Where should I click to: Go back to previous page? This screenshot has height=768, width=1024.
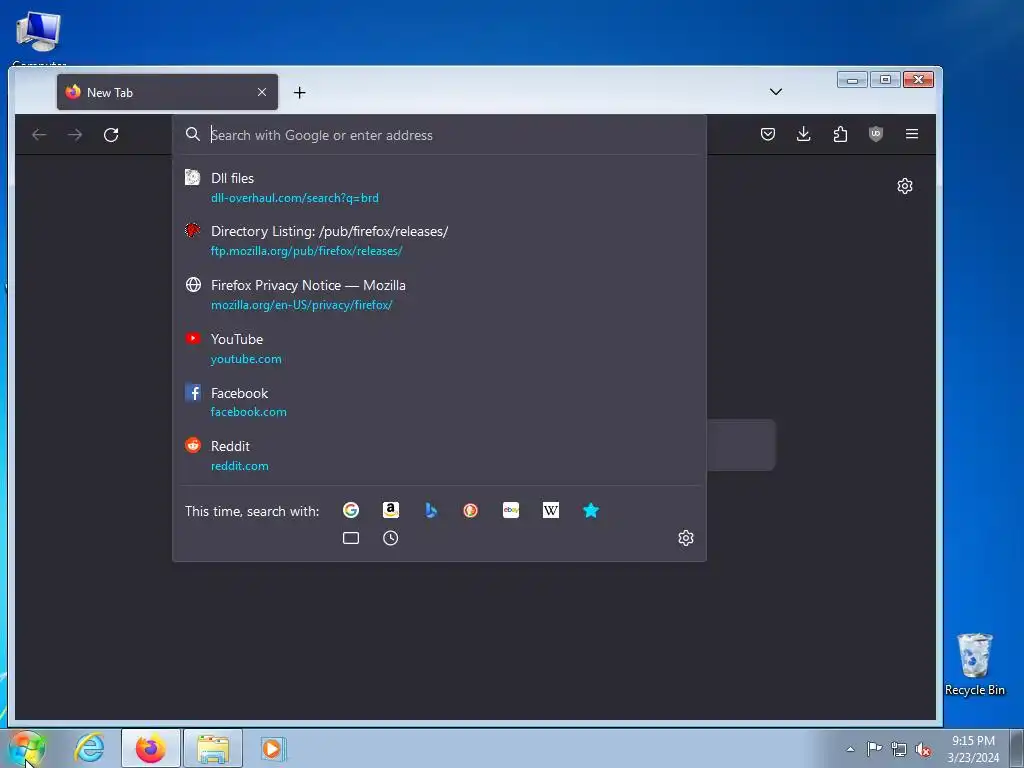(39, 135)
